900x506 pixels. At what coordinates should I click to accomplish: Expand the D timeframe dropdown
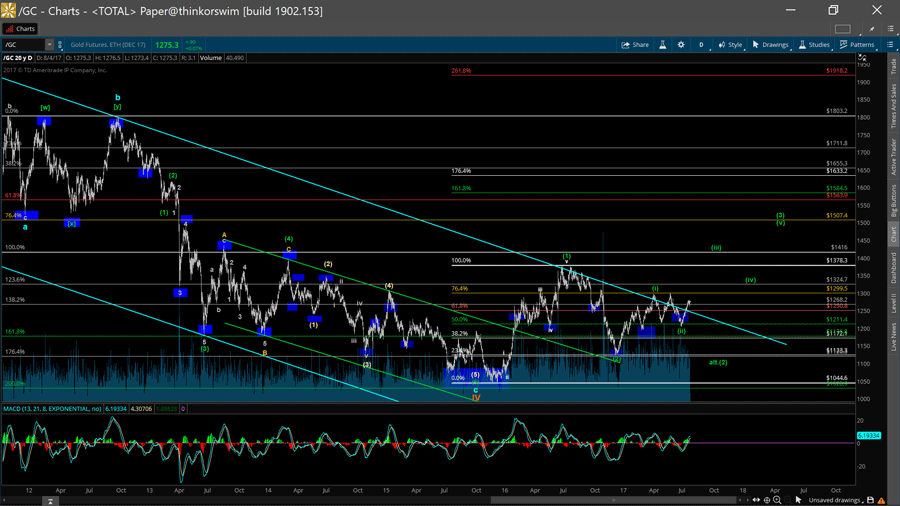701,45
